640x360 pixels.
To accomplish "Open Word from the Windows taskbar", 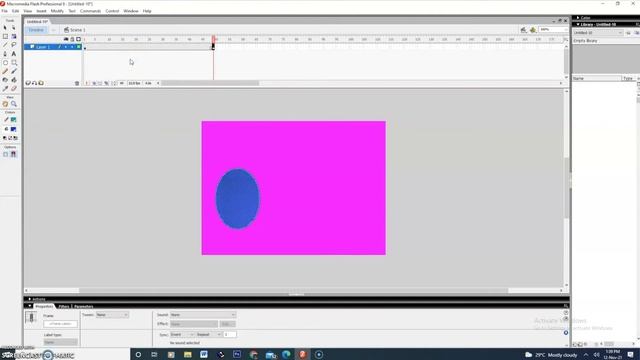I will pyautogui.click(x=204, y=354).
